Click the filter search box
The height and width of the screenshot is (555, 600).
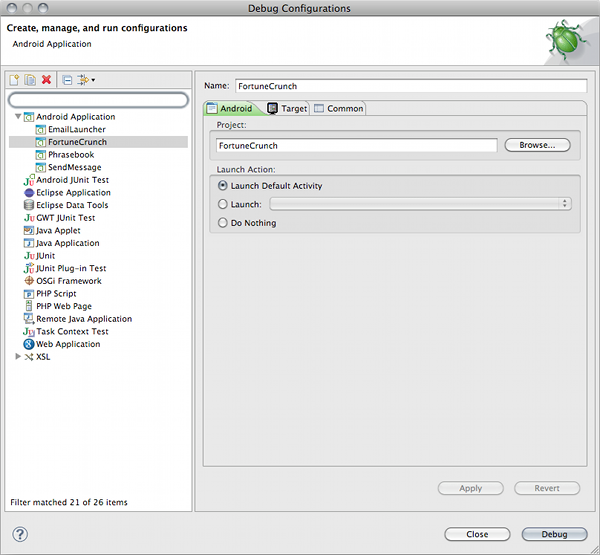pos(98,100)
